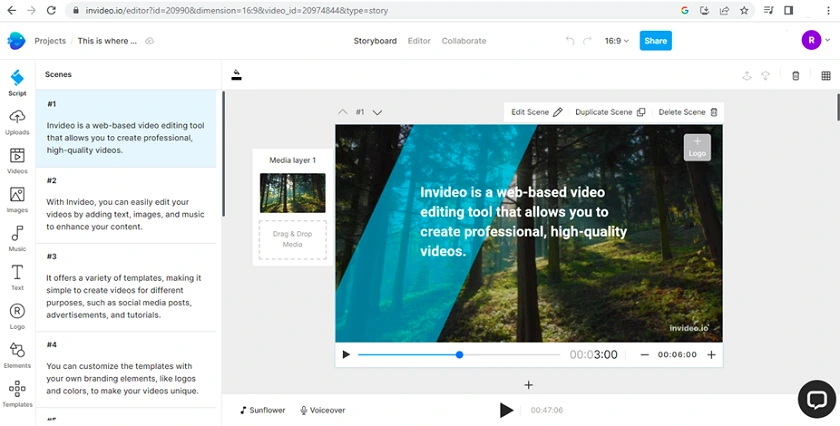Play the scene preview

(x=346, y=355)
